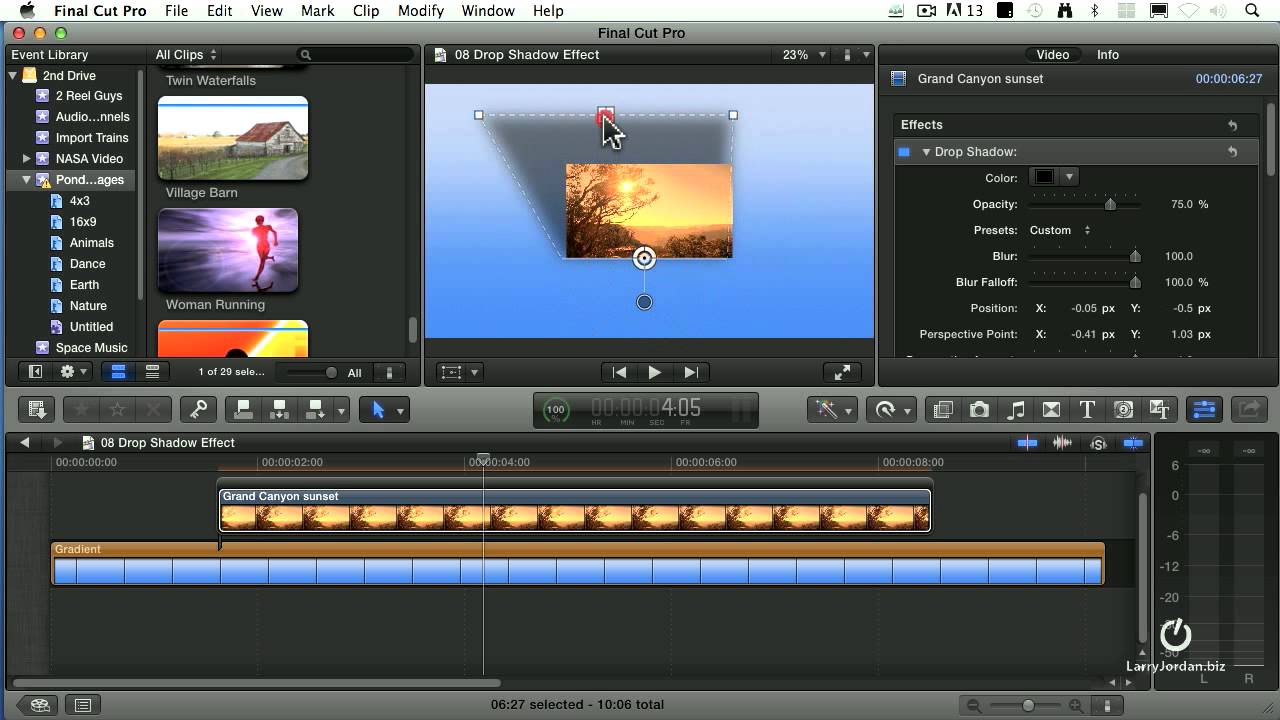Open Event Library action gear menu

73,372
